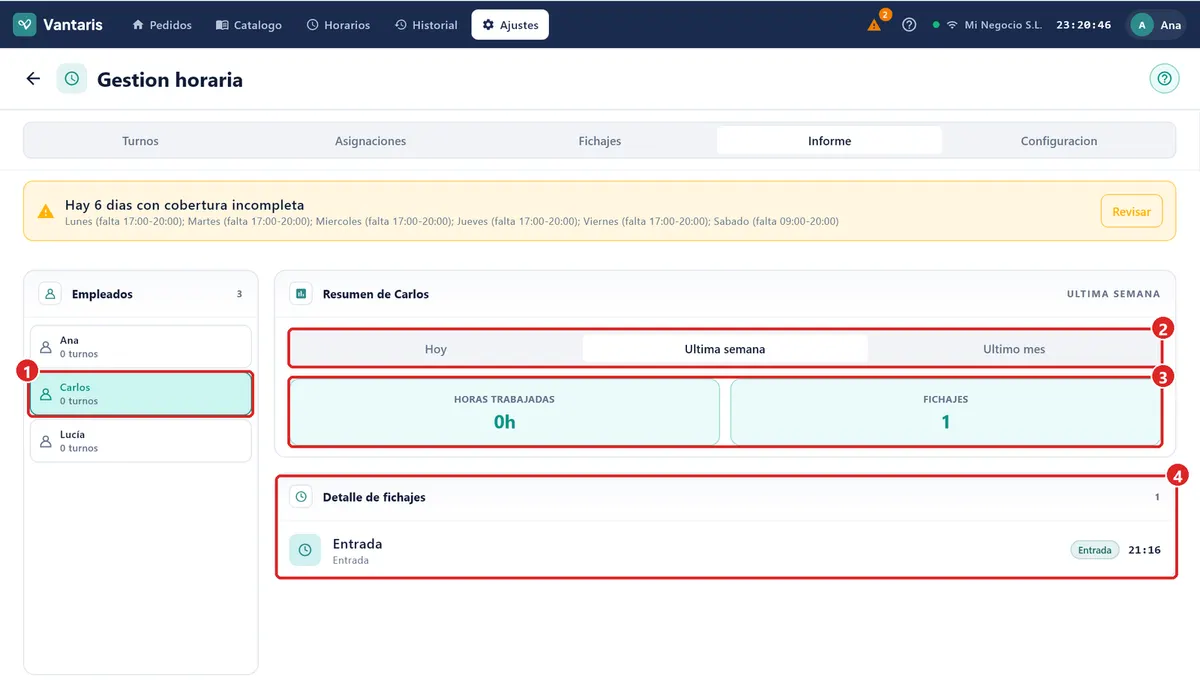Click the chart icon beside Resumen de Carlos
Screen dimensions: 1200x692
301,294
